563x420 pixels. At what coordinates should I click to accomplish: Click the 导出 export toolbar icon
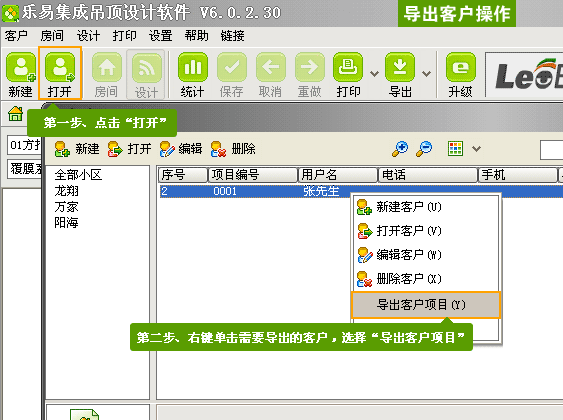coord(400,74)
